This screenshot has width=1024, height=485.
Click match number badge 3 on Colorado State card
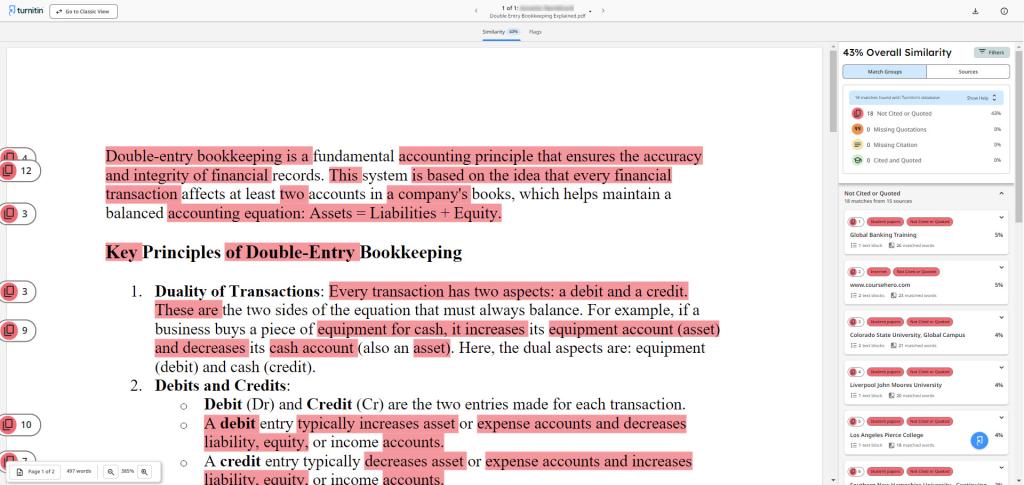(x=856, y=322)
